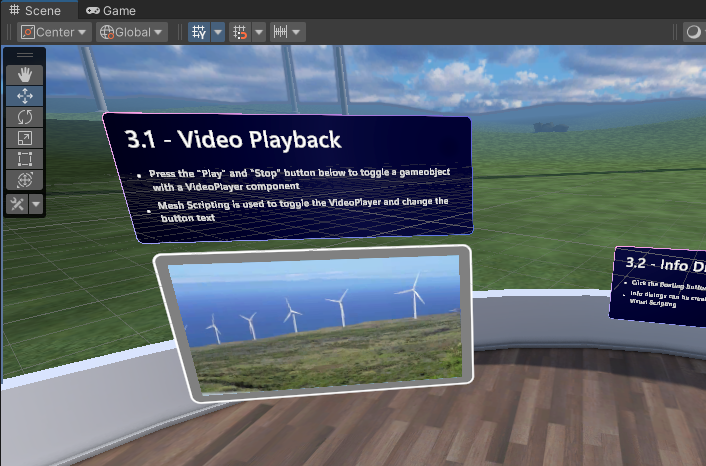Select the Transform tool
This screenshot has height=466, width=706.
25,180
